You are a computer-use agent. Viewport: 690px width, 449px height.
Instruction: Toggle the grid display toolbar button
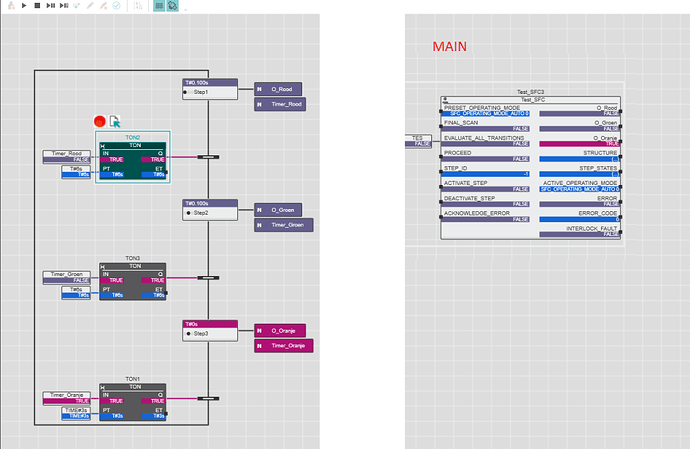[x=159, y=6]
